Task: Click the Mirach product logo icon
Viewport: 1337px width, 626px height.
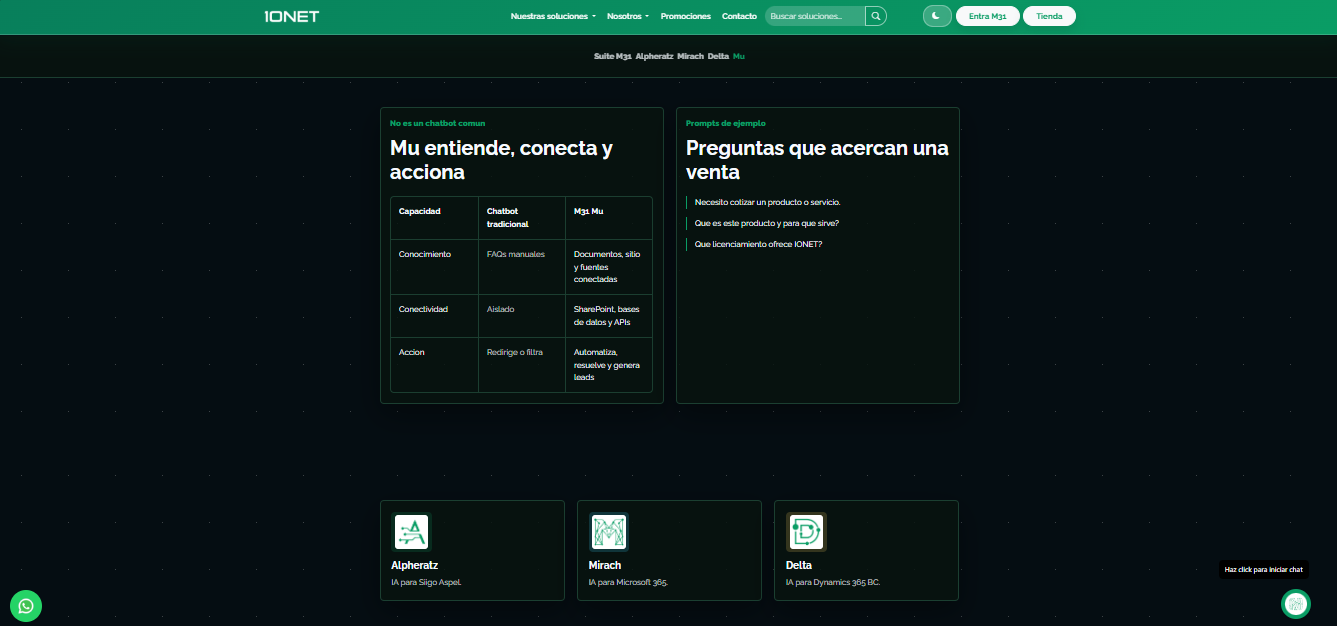Action: tap(608, 532)
